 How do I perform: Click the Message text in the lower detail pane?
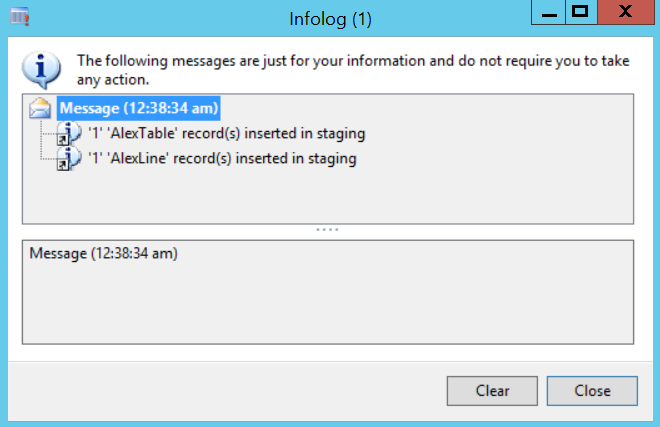tap(103, 254)
